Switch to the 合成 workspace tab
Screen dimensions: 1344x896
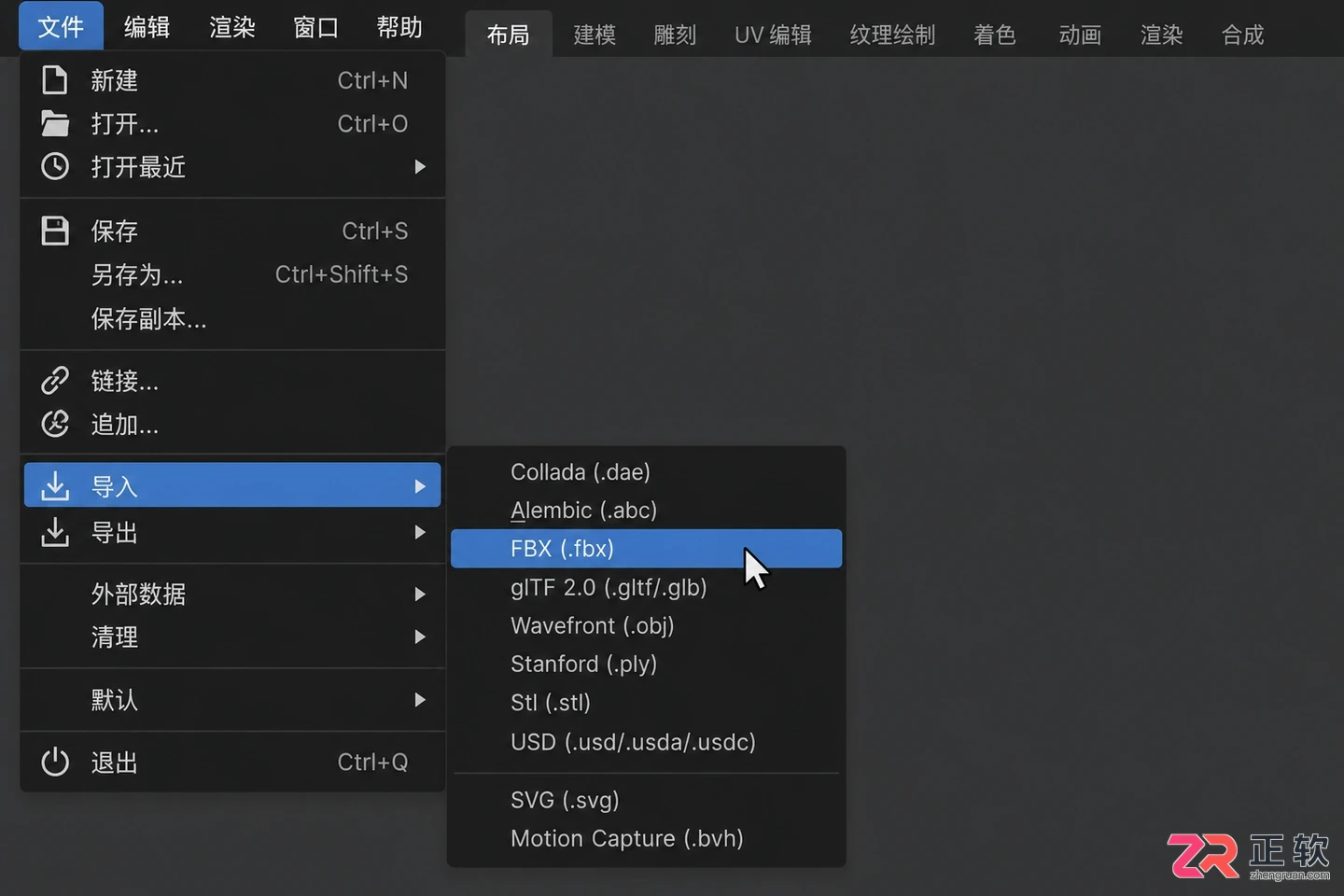tap(1243, 35)
